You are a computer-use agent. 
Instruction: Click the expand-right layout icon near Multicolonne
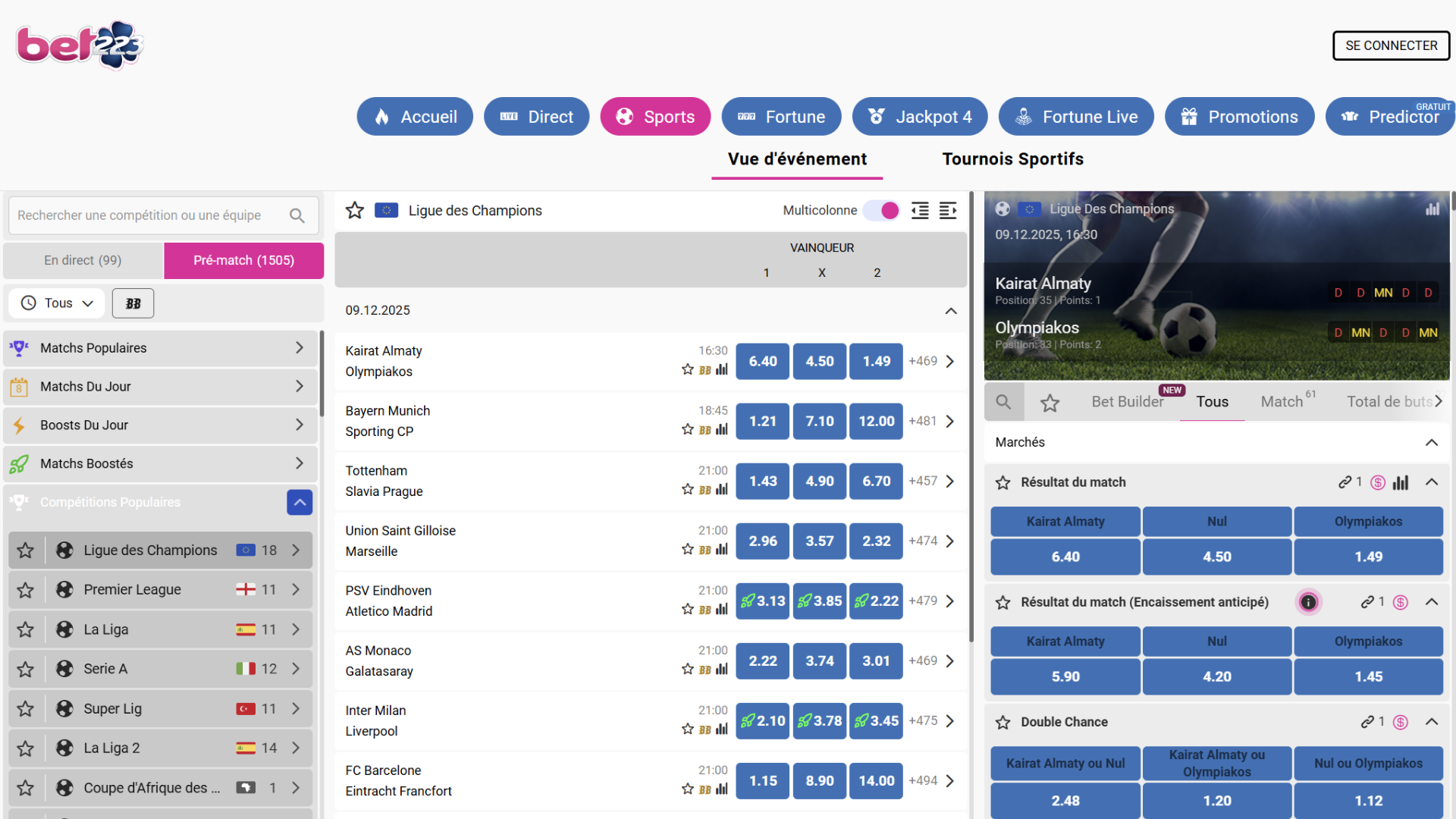[x=948, y=211]
